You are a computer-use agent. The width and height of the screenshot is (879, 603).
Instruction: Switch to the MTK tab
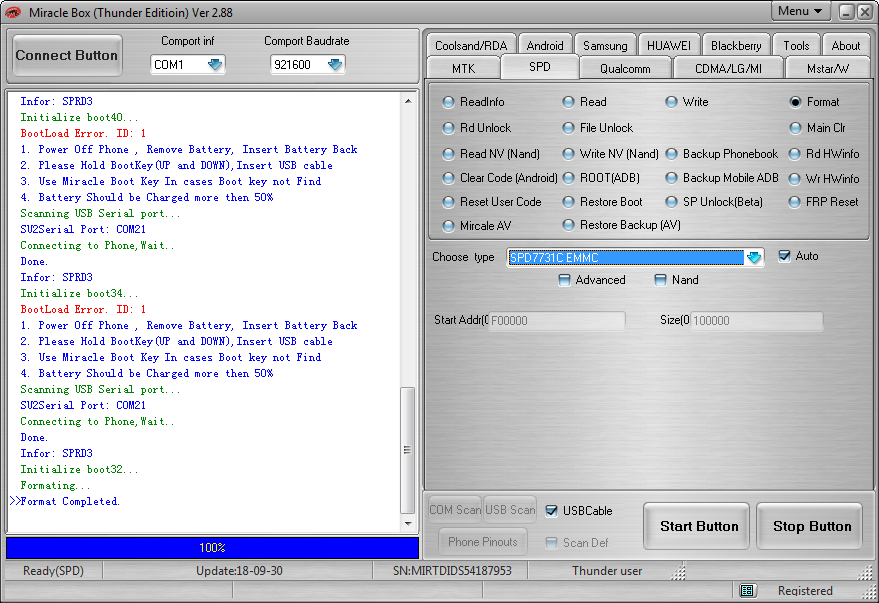click(464, 68)
